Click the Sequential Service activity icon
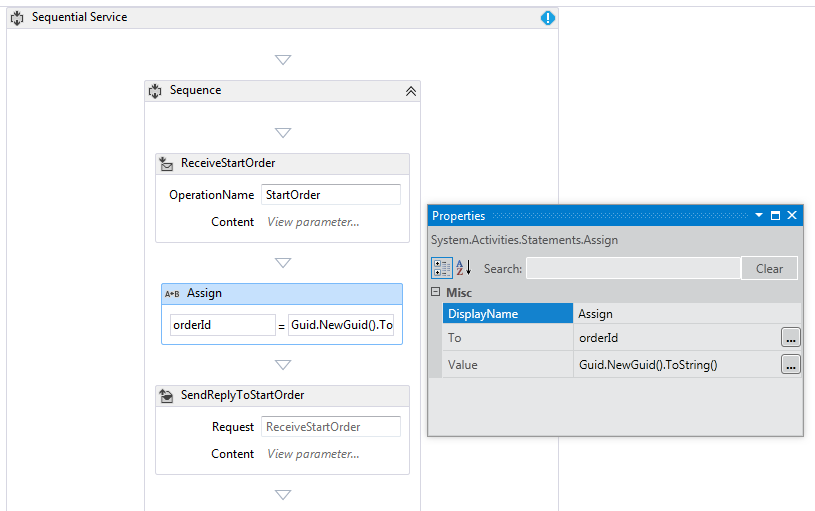Image resolution: width=815 pixels, height=511 pixels. pyautogui.click(x=17, y=18)
